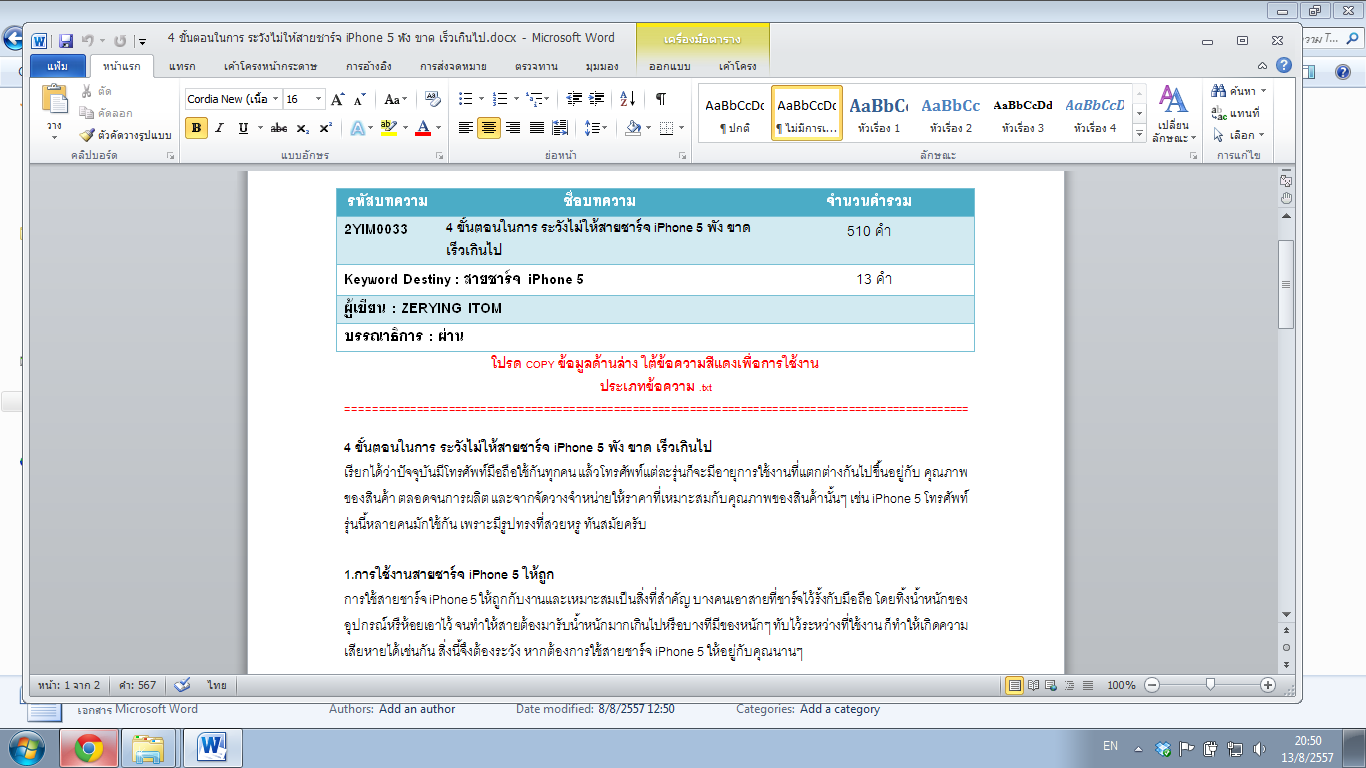1366x768 pixels.
Task: Click 'Add an author' link below Word
Action: tap(417, 709)
